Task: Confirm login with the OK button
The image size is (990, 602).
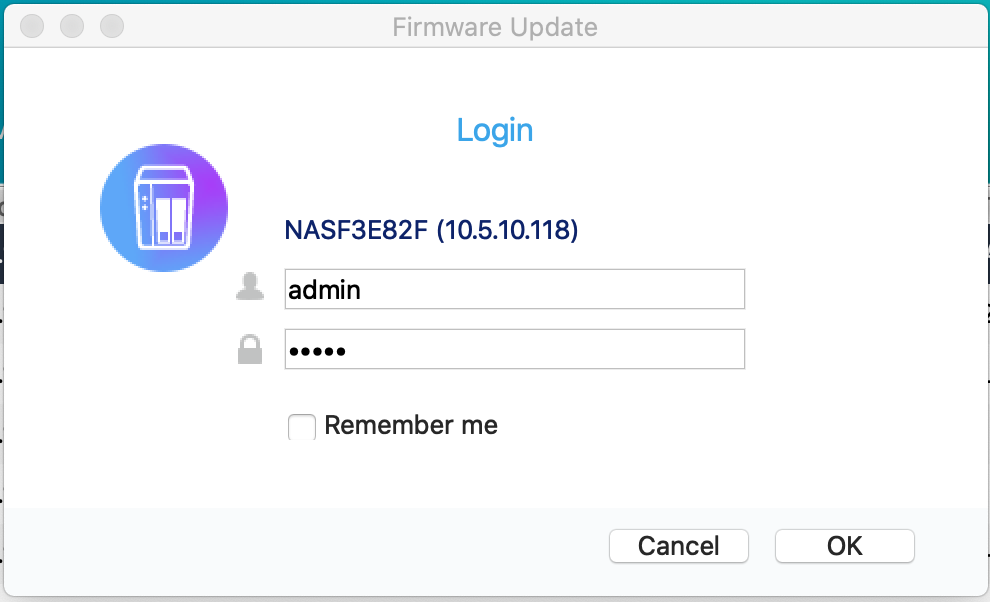Action: 845,546
